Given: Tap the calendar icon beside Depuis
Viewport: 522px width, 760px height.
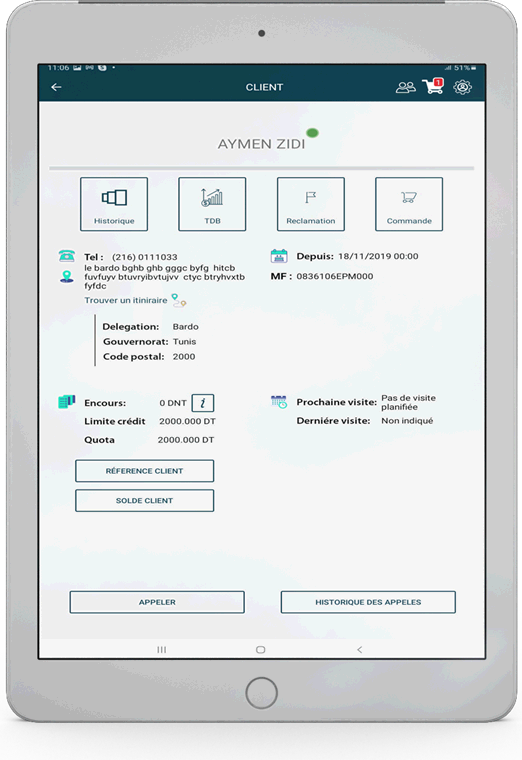Looking at the screenshot, I should 279,256.
